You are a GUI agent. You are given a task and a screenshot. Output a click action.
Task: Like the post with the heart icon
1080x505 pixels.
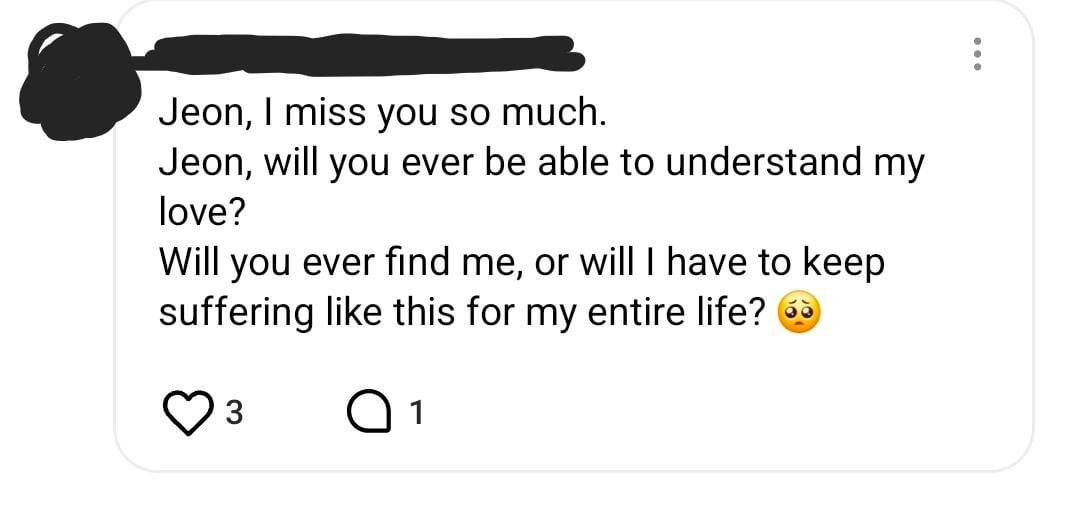click(183, 412)
